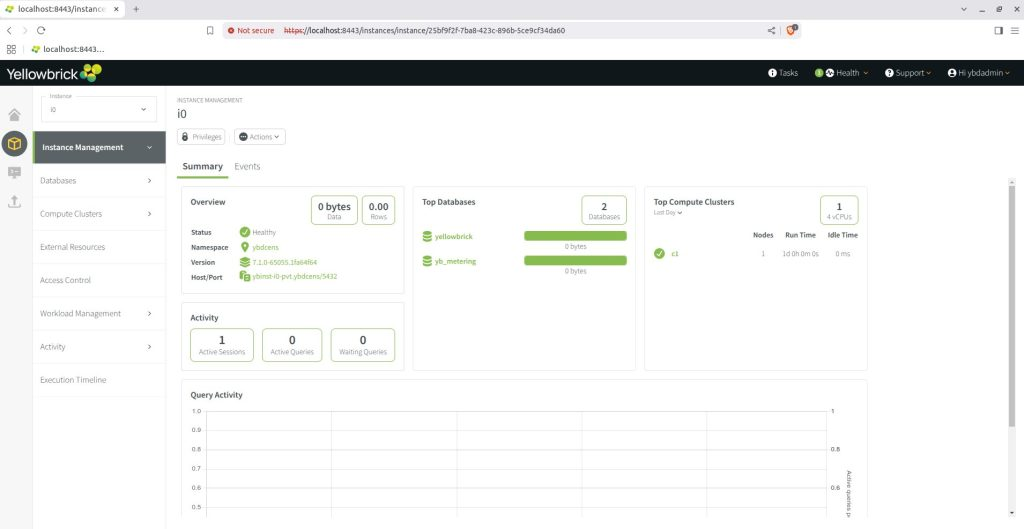Image resolution: width=1024 pixels, height=529 pixels.
Task: Click the Brave shields icon
Action: click(x=791, y=30)
